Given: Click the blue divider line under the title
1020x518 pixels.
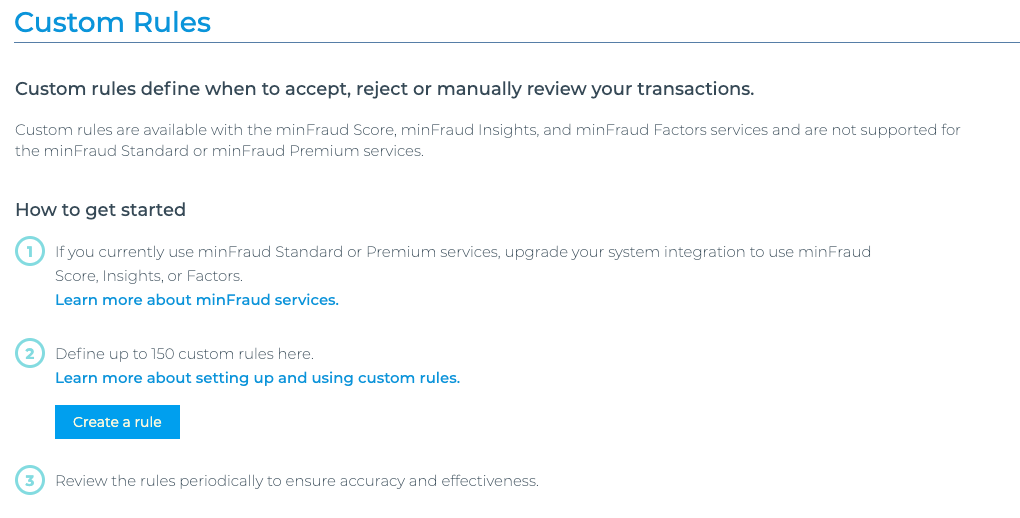Looking at the screenshot, I should pyautogui.click(x=516, y=43).
